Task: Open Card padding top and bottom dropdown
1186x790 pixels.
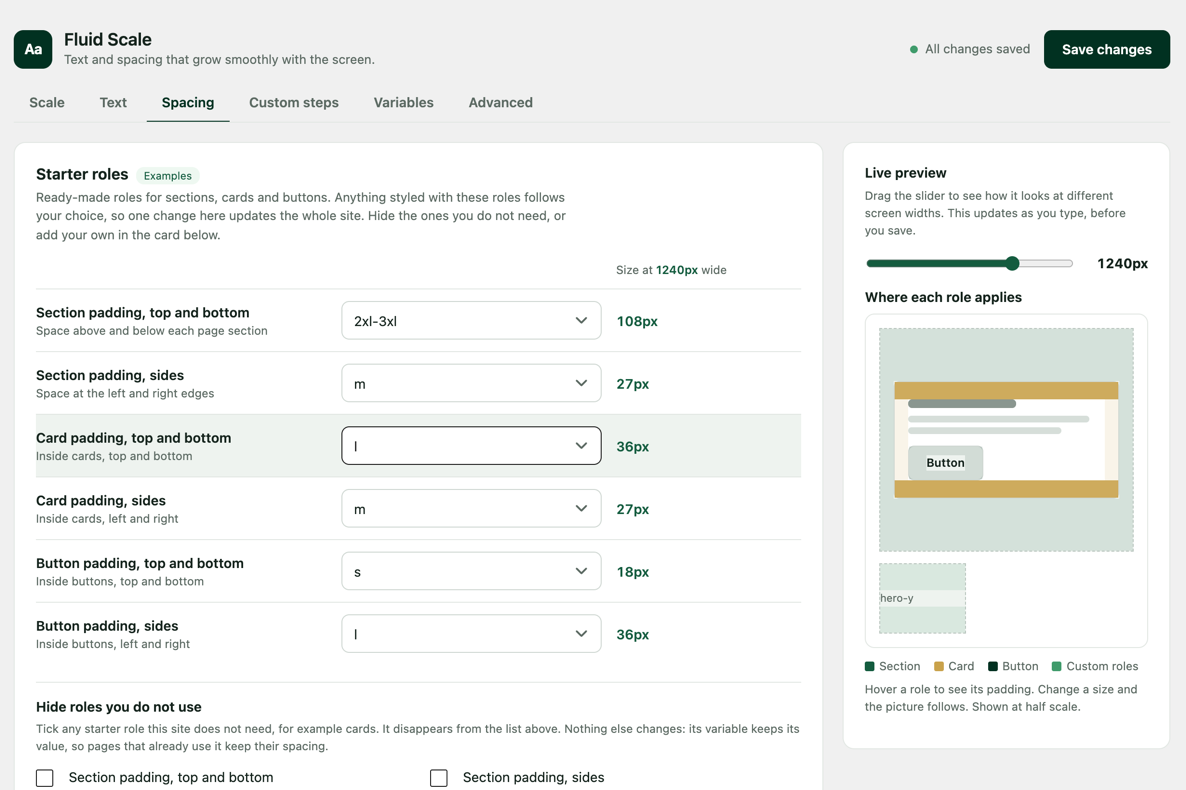Action: click(x=471, y=446)
